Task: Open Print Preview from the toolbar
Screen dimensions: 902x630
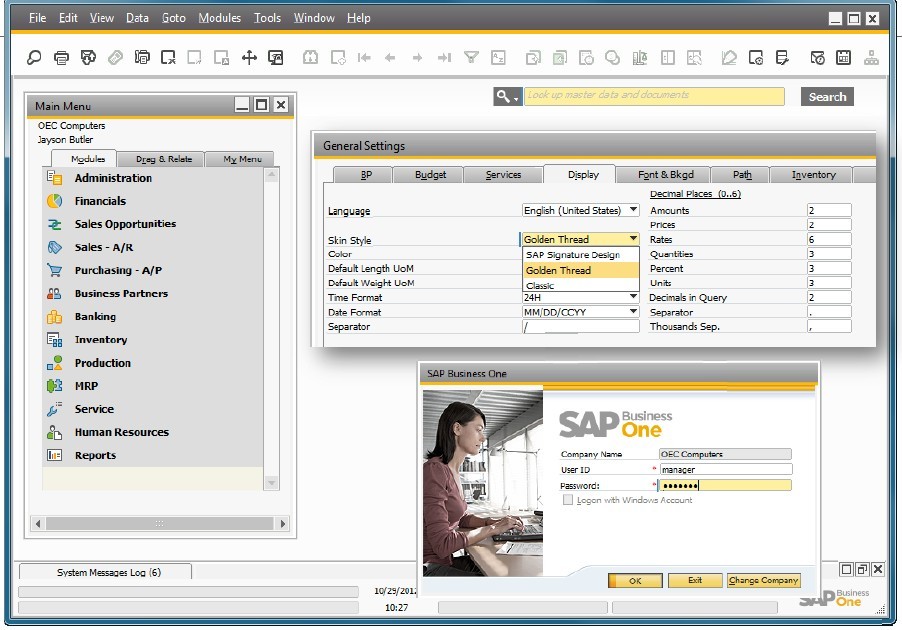Action: (x=87, y=58)
